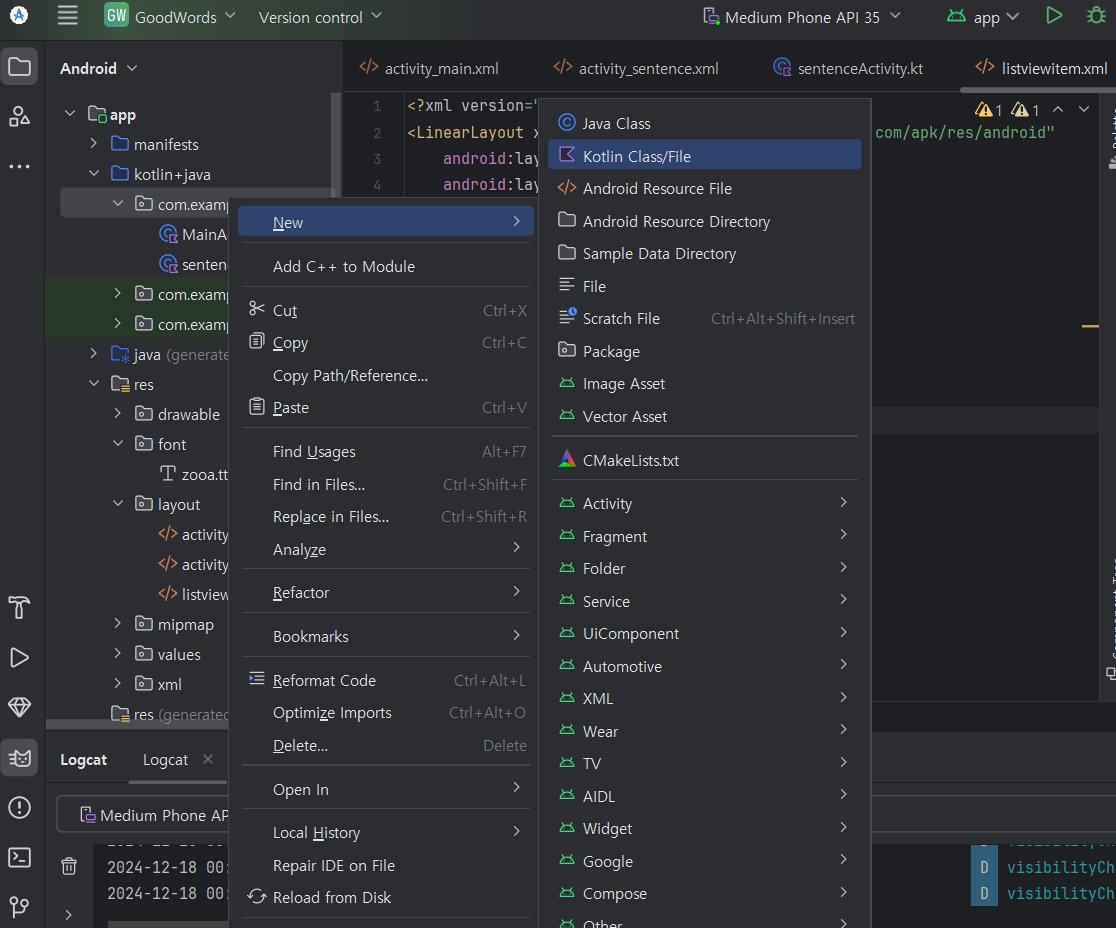
Task: Expand the Fragment submenu
Action: coord(705,537)
